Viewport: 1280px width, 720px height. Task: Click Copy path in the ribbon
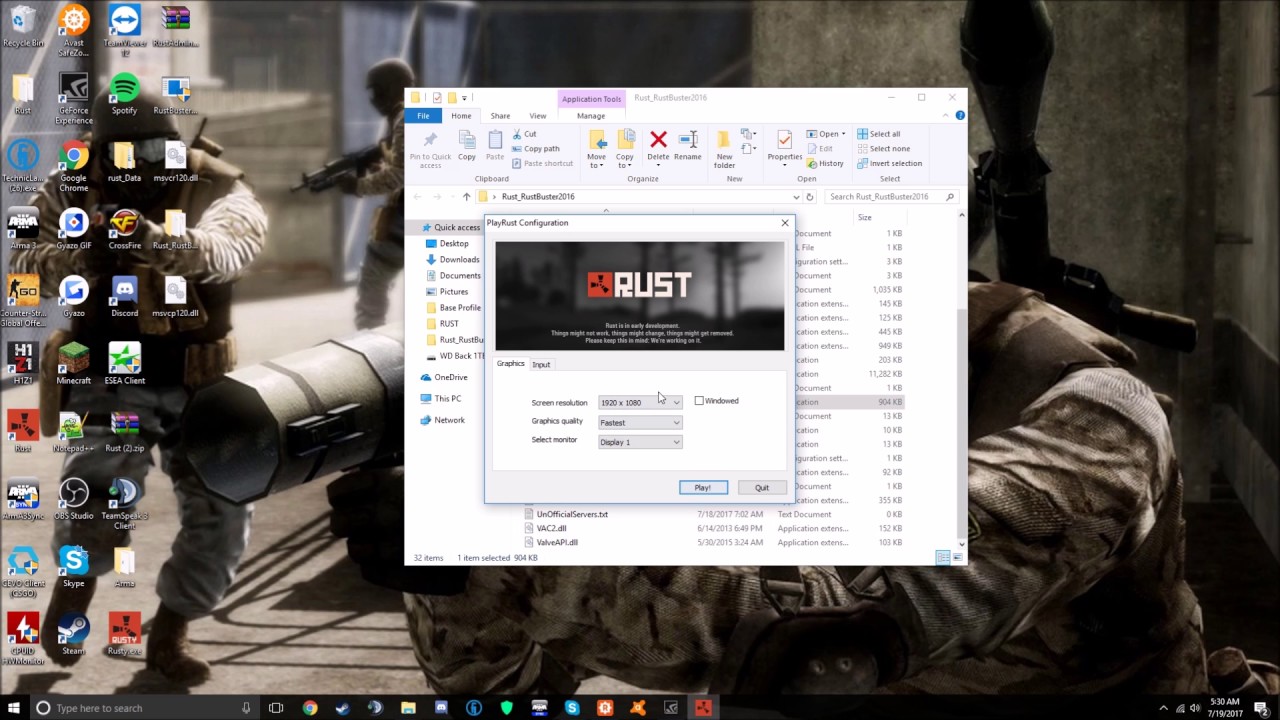(x=535, y=149)
